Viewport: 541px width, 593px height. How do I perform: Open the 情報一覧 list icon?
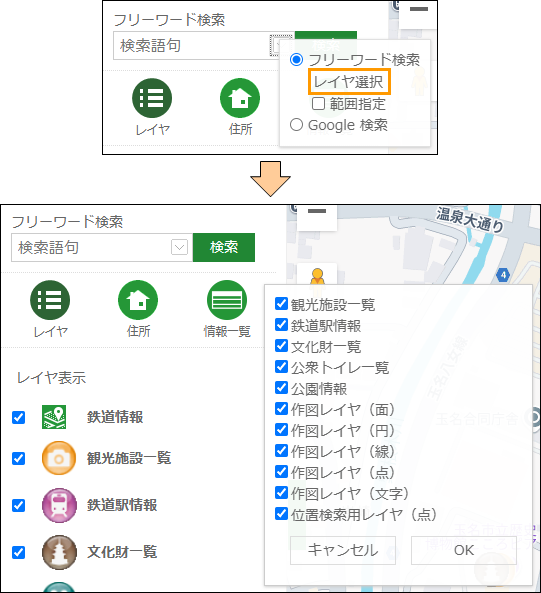tap(227, 300)
